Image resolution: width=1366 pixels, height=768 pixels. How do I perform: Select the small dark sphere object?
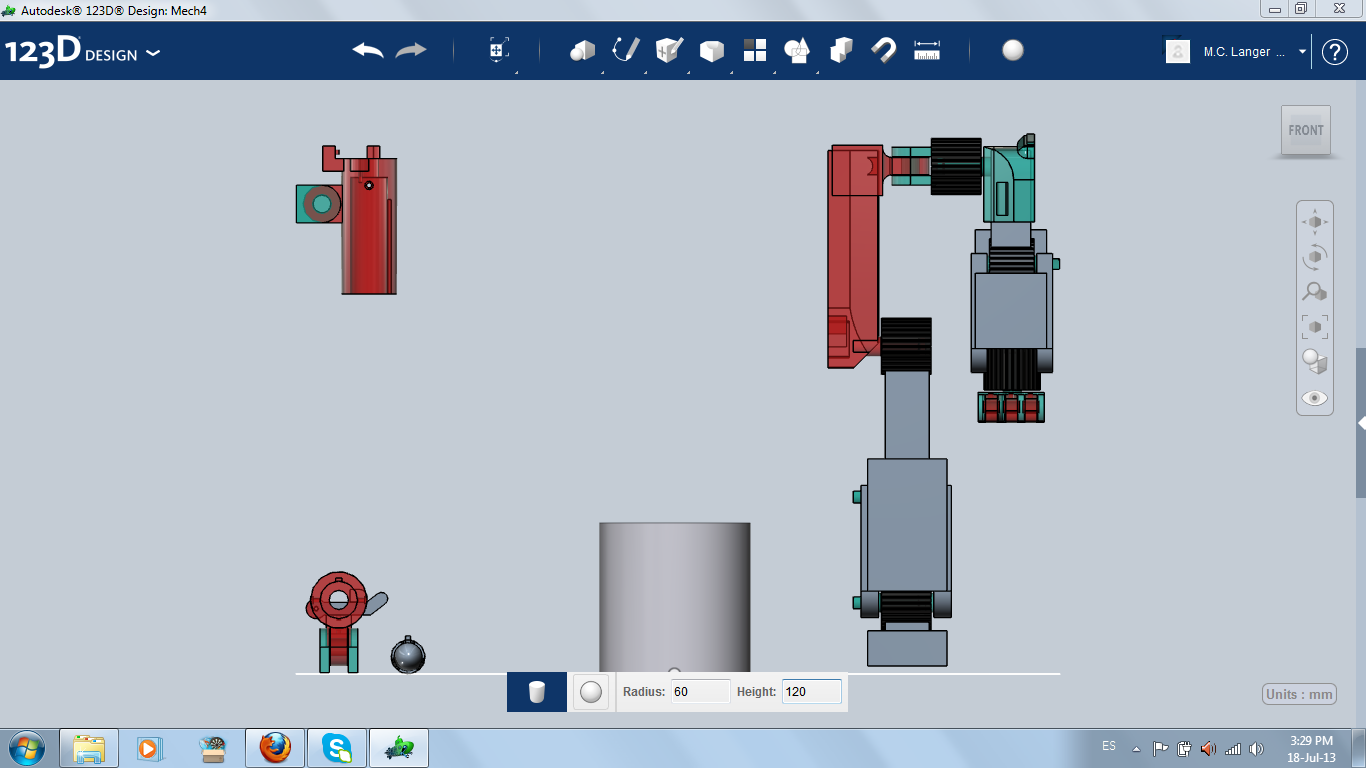(x=408, y=656)
